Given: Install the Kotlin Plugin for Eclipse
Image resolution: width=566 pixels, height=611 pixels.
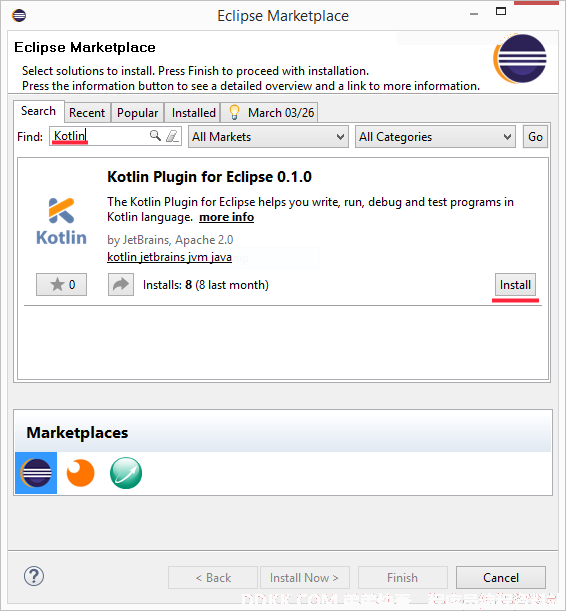Looking at the screenshot, I should [x=515, y=285].
